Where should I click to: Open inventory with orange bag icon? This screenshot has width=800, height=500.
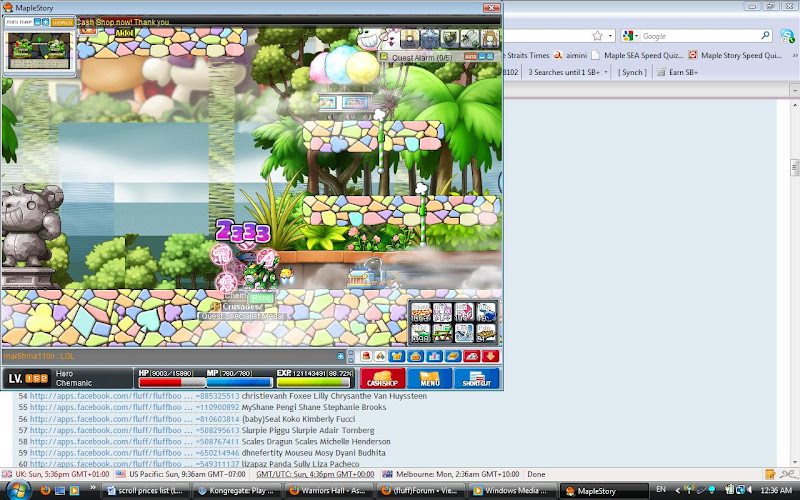[415, 356]
